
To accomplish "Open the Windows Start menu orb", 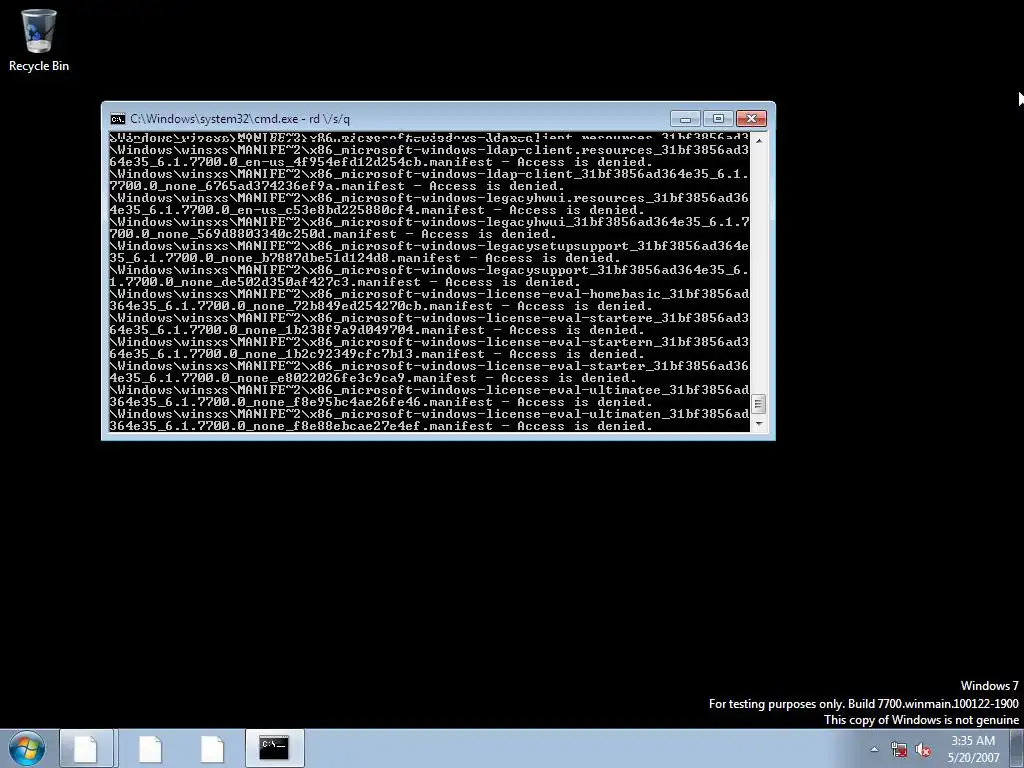I will pos(27,748).
